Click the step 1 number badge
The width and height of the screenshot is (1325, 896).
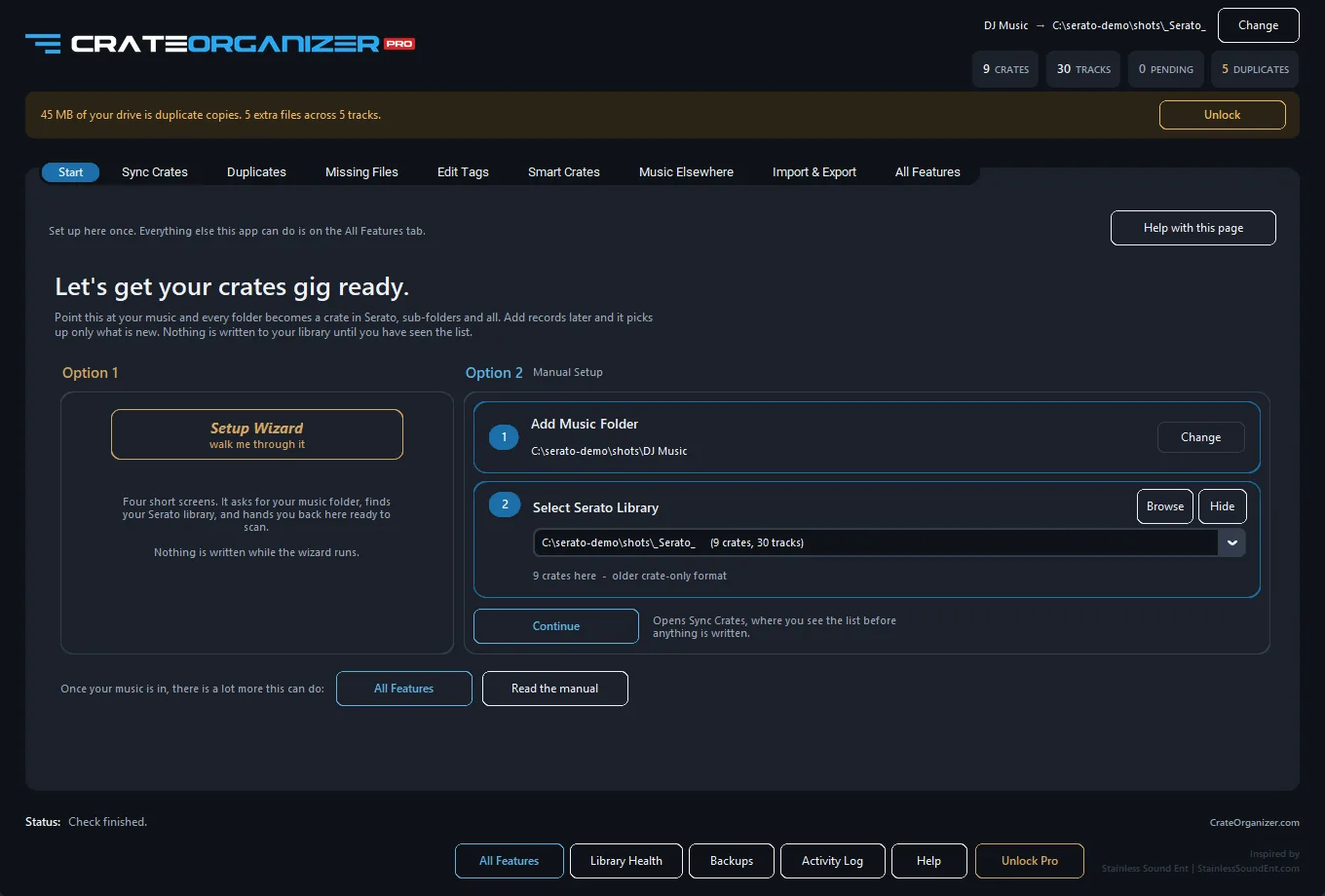pyautogui.click(x=504, y=437)
